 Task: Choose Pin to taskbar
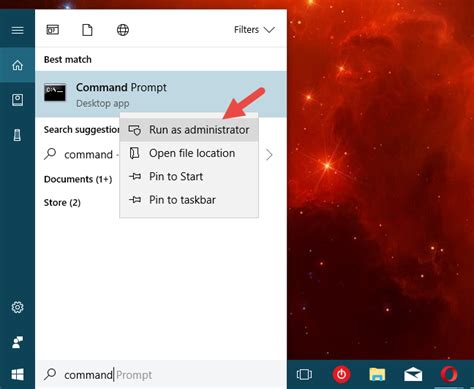pos(189,200)
